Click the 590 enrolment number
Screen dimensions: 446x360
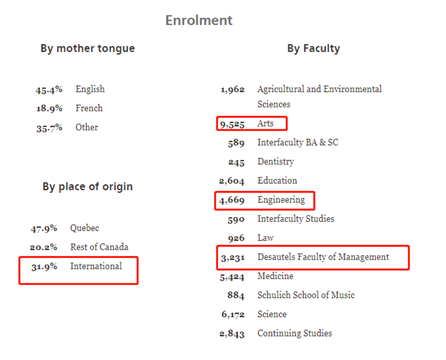pyautogui.click(x=236, y=220)
